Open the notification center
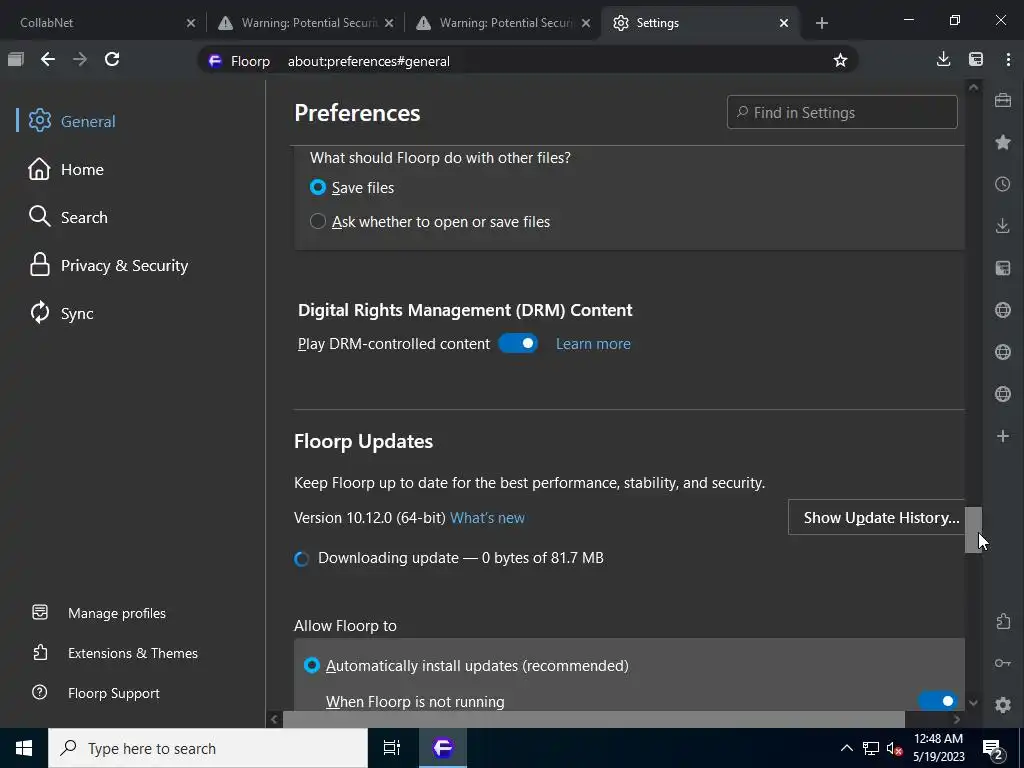1024x768 pixels. point(993,748)
